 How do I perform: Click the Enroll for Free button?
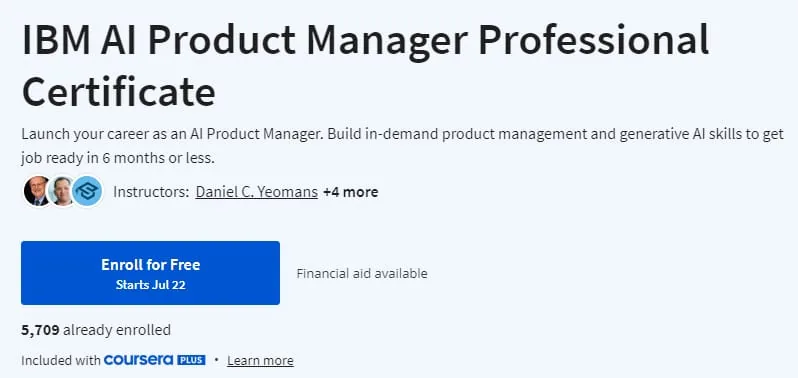click(150, 273)
